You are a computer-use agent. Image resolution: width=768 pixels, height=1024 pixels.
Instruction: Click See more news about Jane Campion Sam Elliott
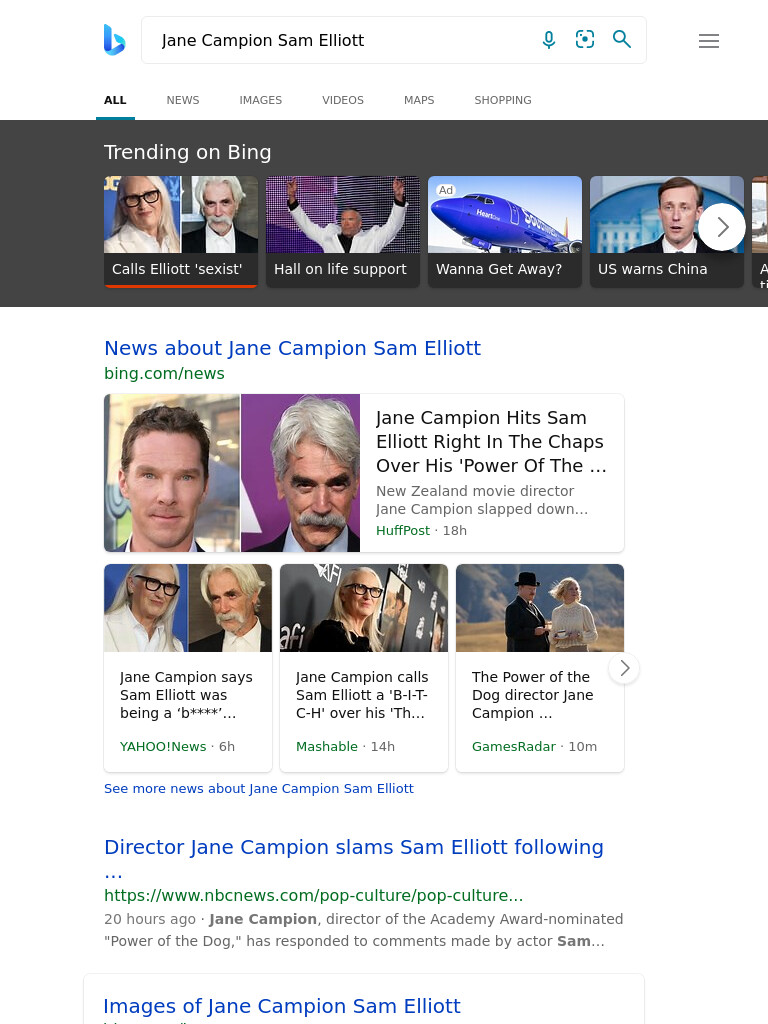pyautogui.click(x=259, y=788)
